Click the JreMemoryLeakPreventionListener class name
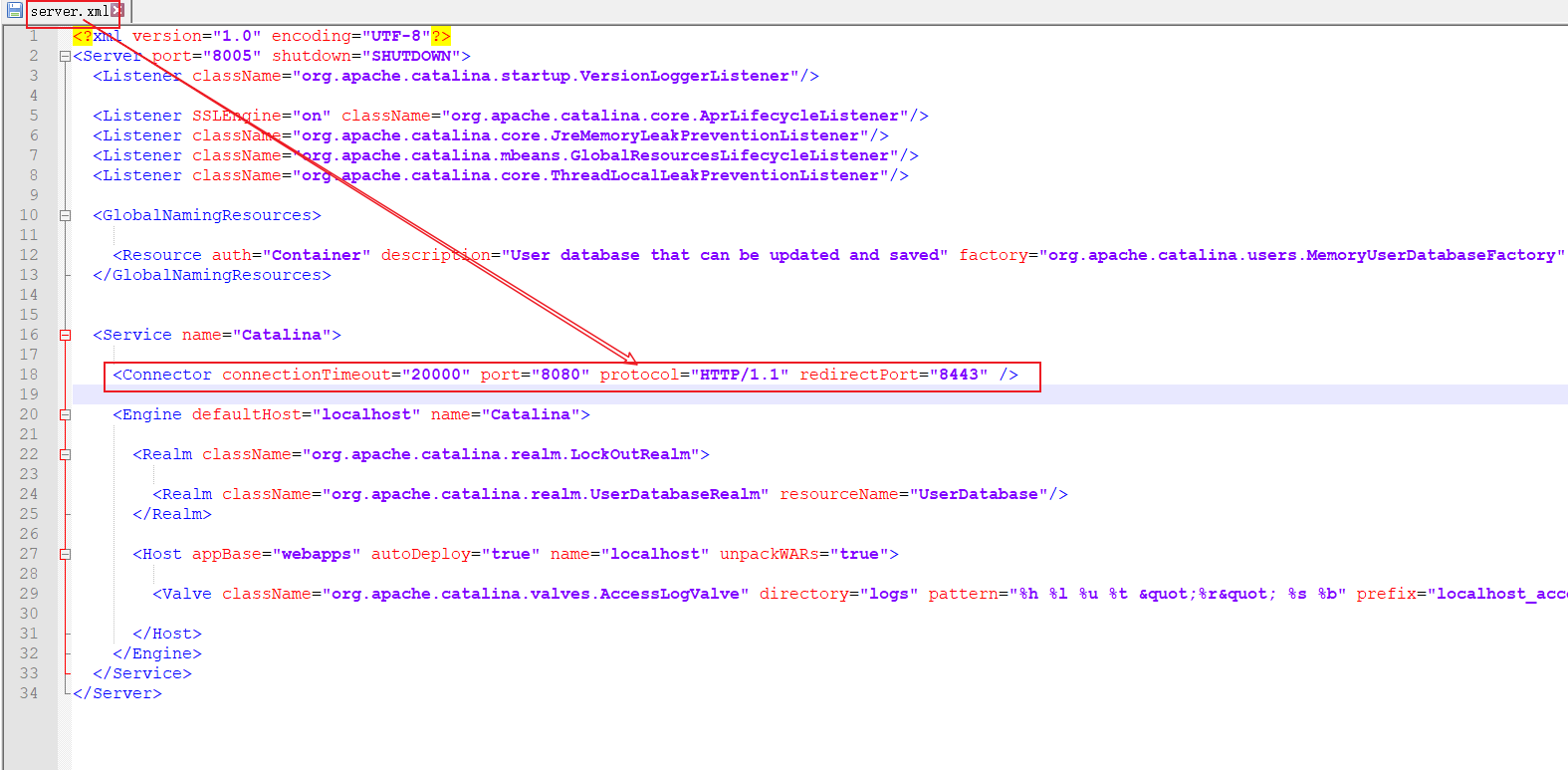The width and height of the screenshot is (1568, 770). [x=705, y=135]
